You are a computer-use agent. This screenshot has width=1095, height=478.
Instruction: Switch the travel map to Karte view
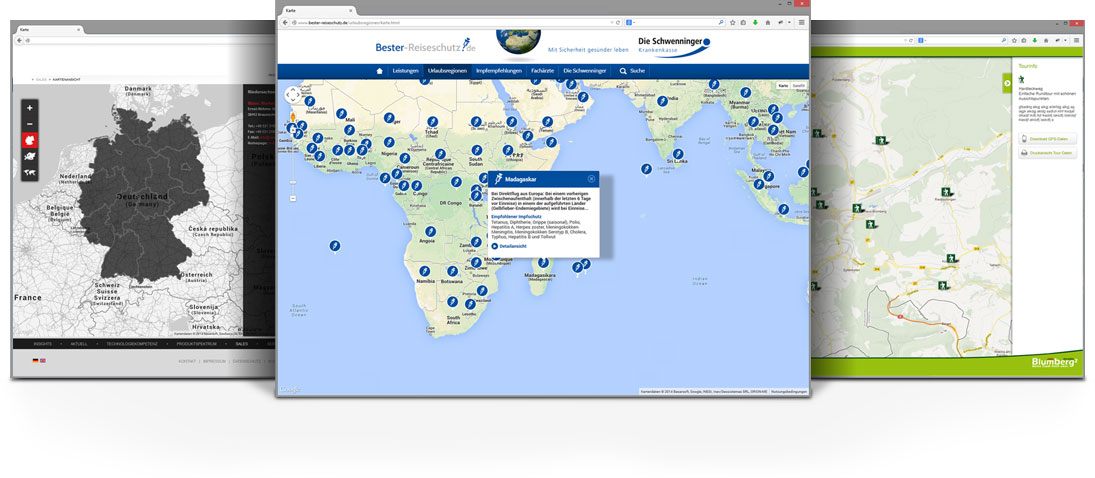click(x=784, y=85)
